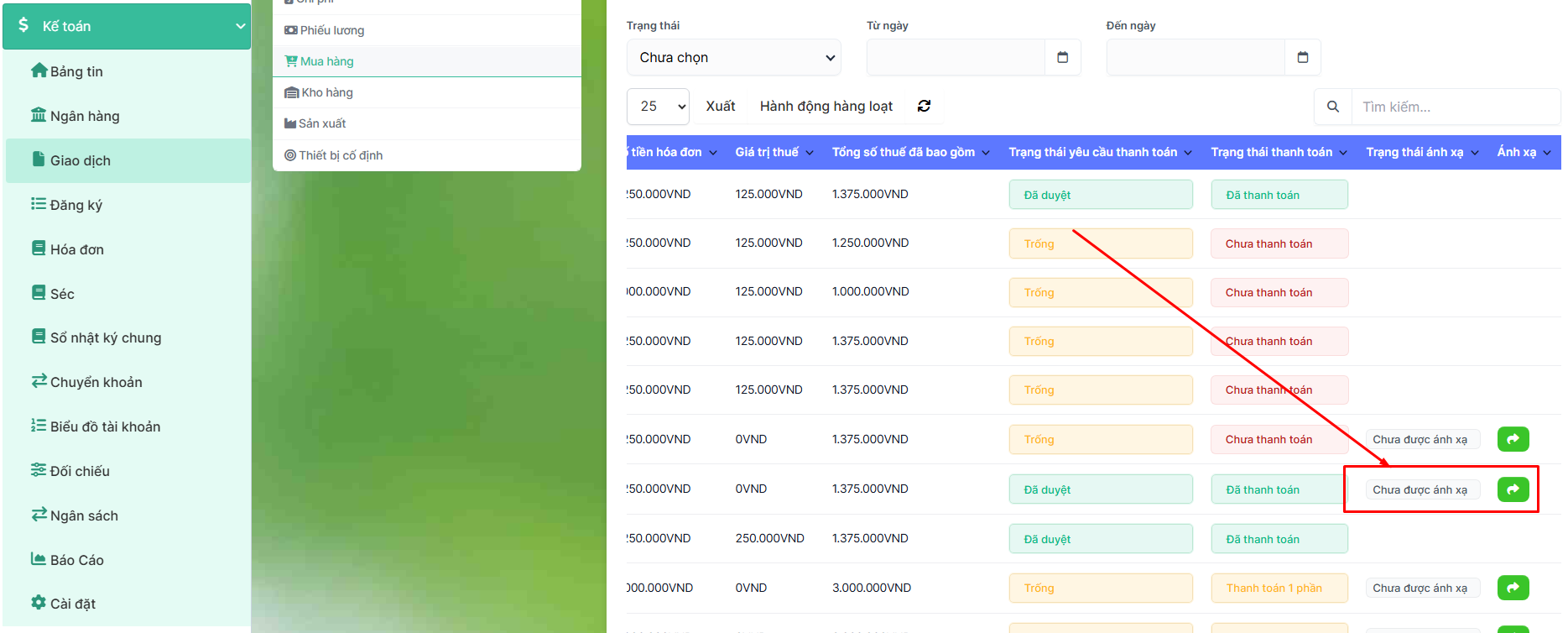
Task: Click Hành động hàng loạt button
Action: [x=826, y=106]
